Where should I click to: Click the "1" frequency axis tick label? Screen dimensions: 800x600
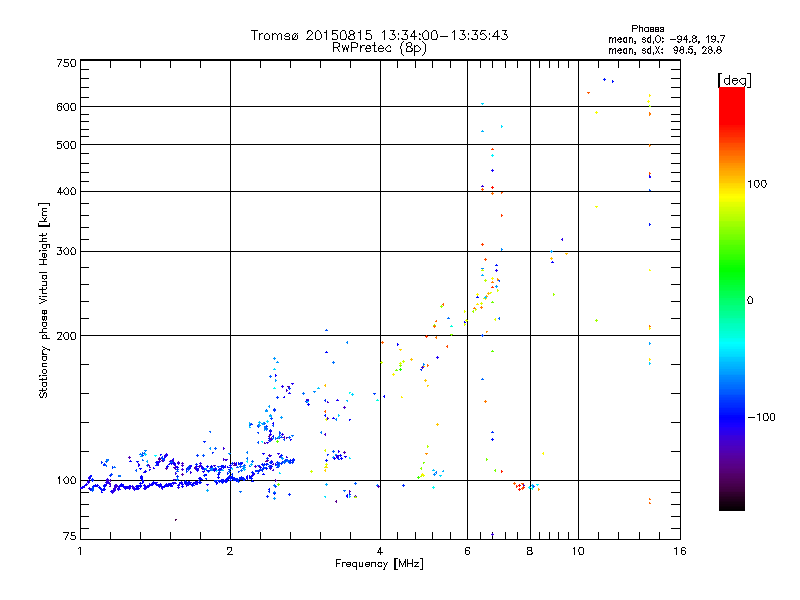[80, 551]
